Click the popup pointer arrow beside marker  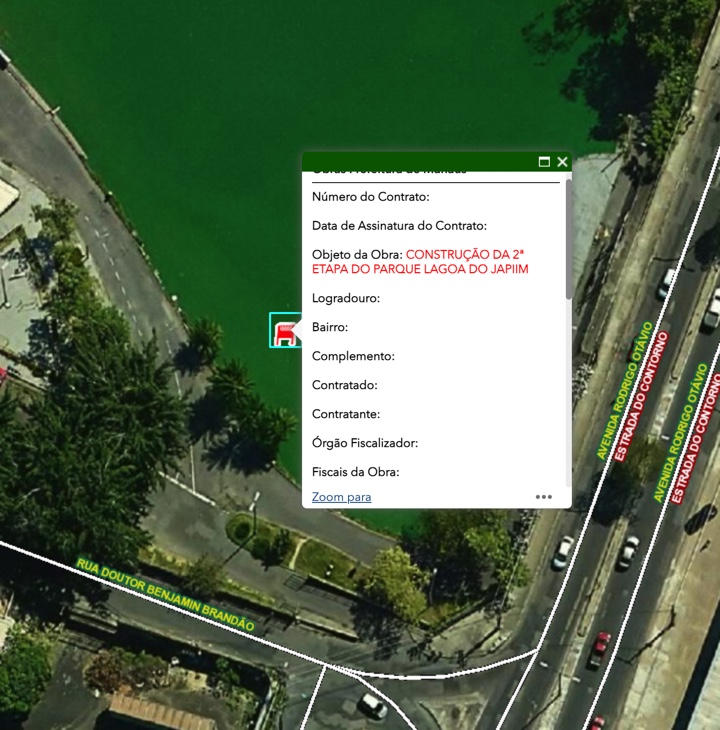click(x=297, y=331)
